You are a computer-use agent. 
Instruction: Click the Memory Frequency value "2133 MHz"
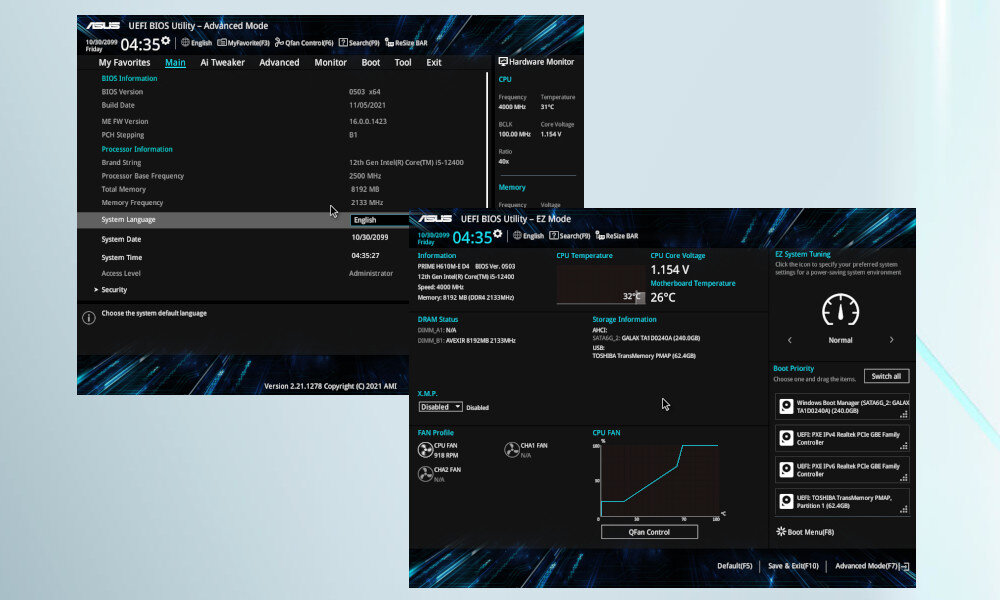[367, 203]
